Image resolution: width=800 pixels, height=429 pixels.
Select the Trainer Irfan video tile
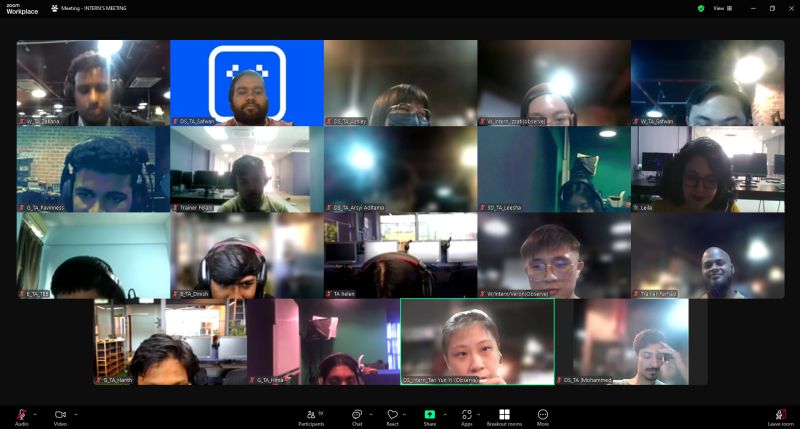pyautogui.click(x=247, y=169)
